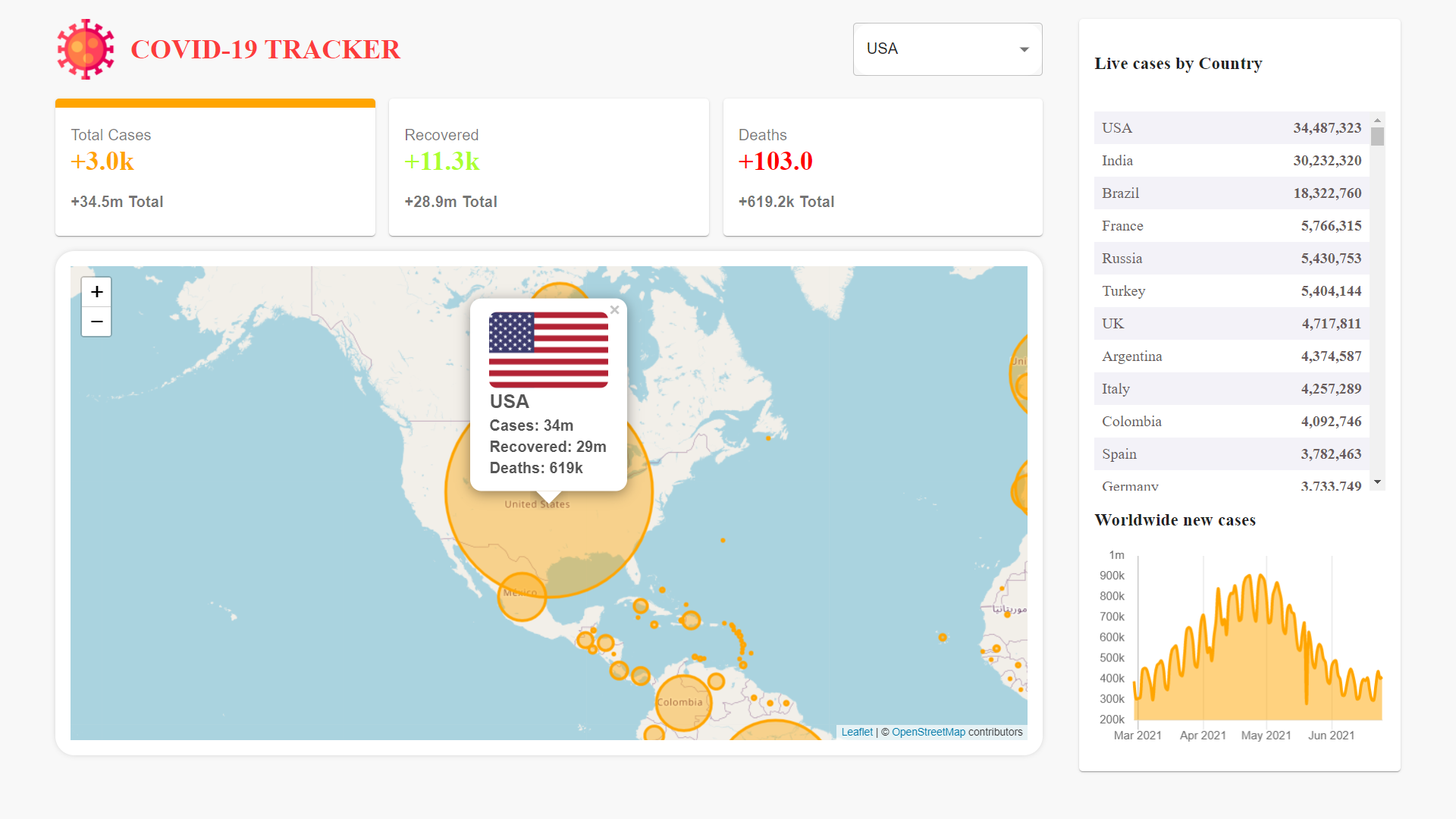Click the Colombia circle marker on map
This screenshot has height=819, width=1456.
pyautogui.click(x=682, y=703)
